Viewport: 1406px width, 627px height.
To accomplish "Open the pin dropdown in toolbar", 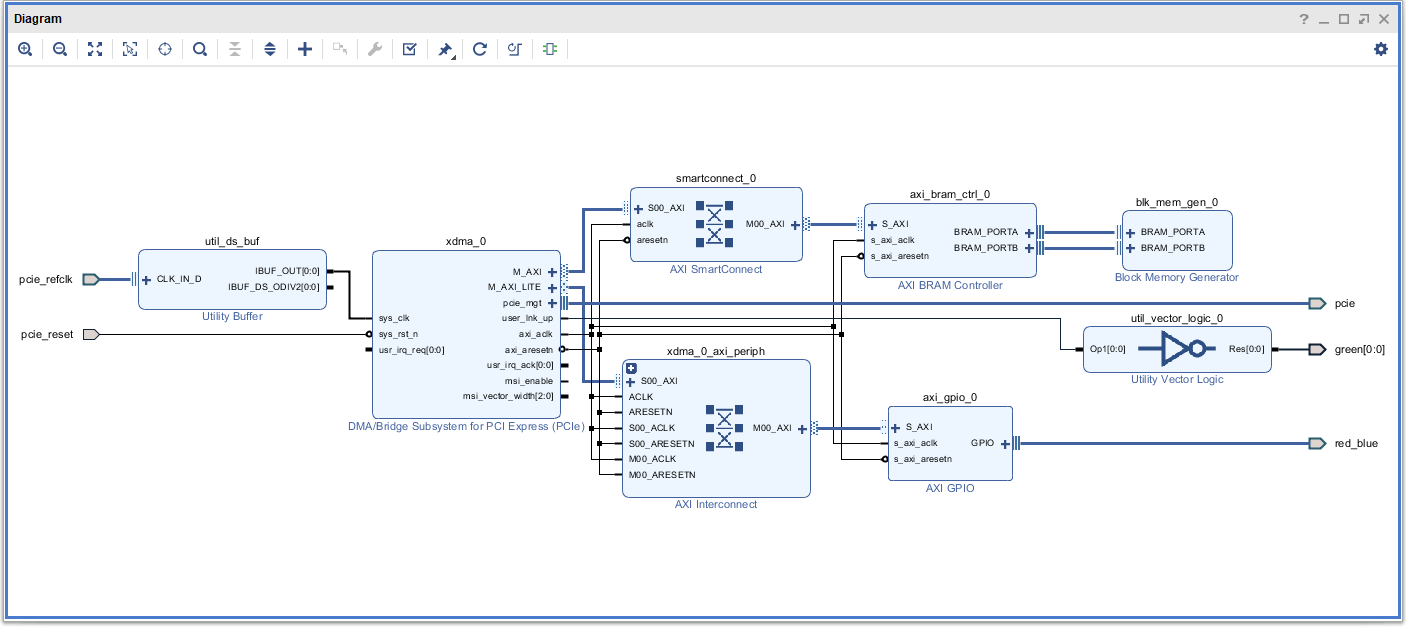I will [x=446, y=49].
